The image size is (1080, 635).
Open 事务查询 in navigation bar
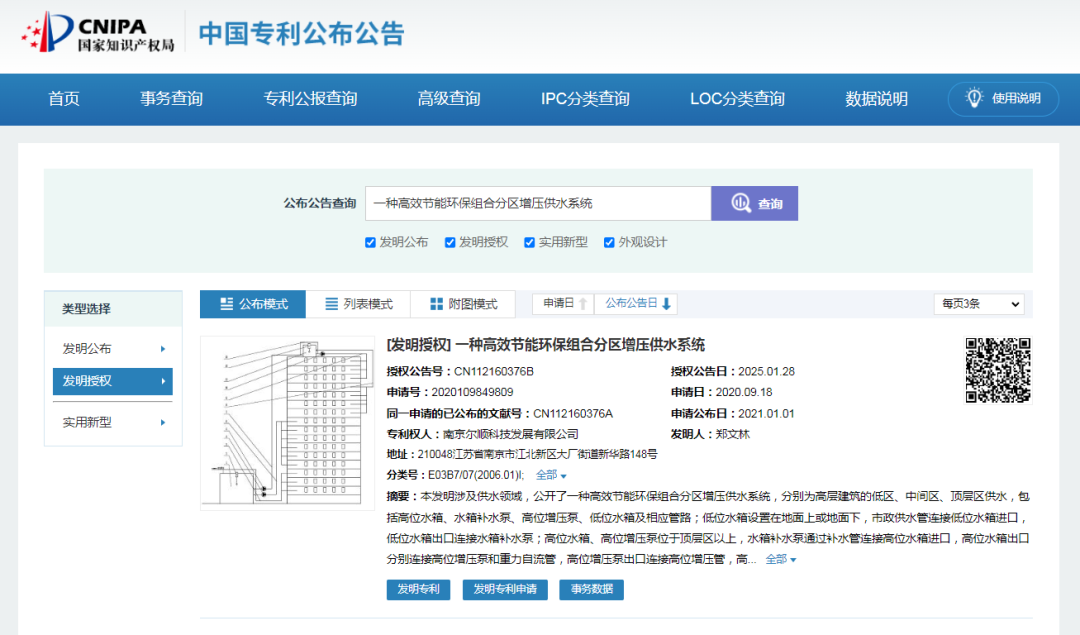[x=172, y=98]
